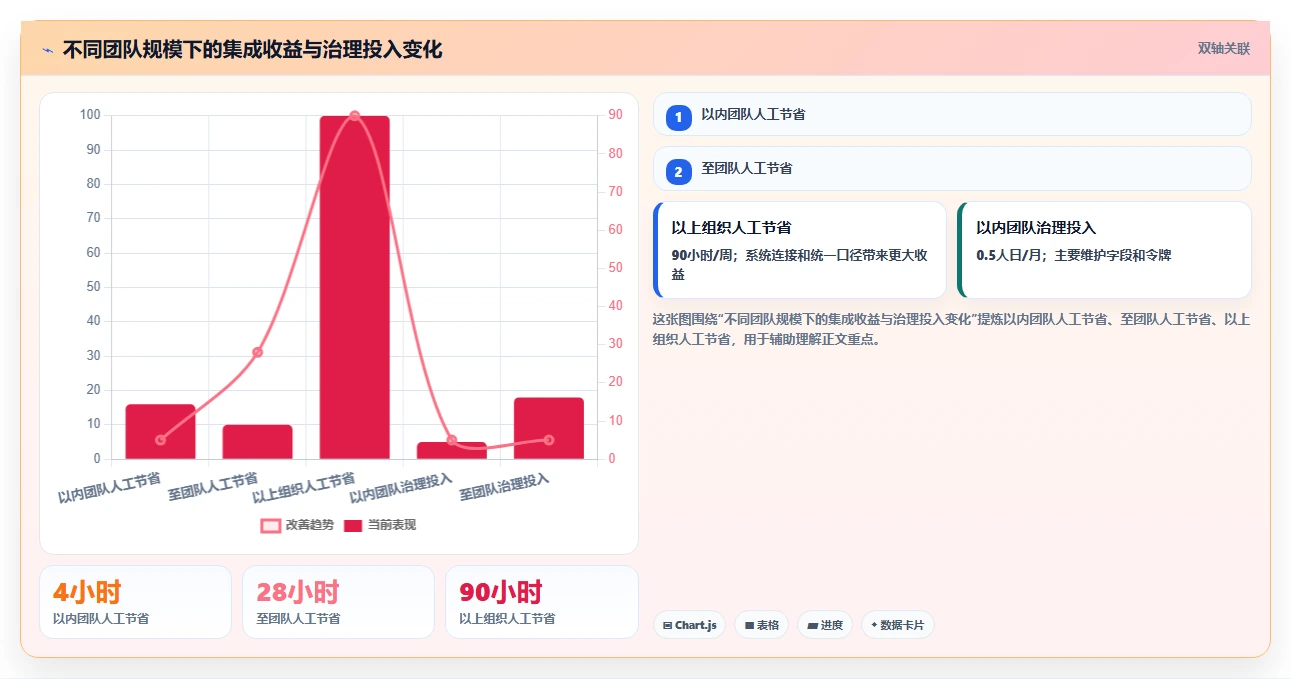Click the 双轴关联 label in the header
This screenshot has height=679, width=1291.
click(1224, 48)
